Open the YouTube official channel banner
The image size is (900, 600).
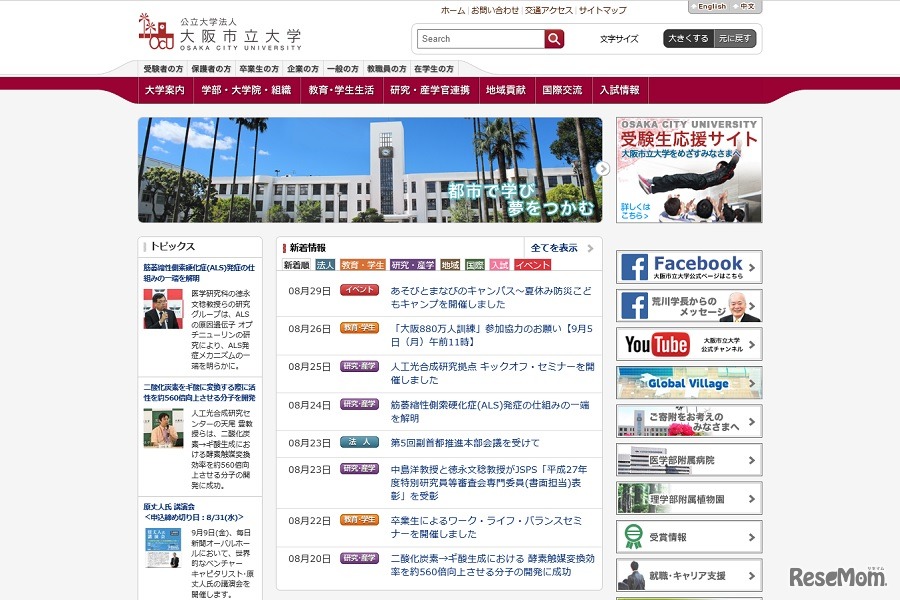click(x=688, y=345)
